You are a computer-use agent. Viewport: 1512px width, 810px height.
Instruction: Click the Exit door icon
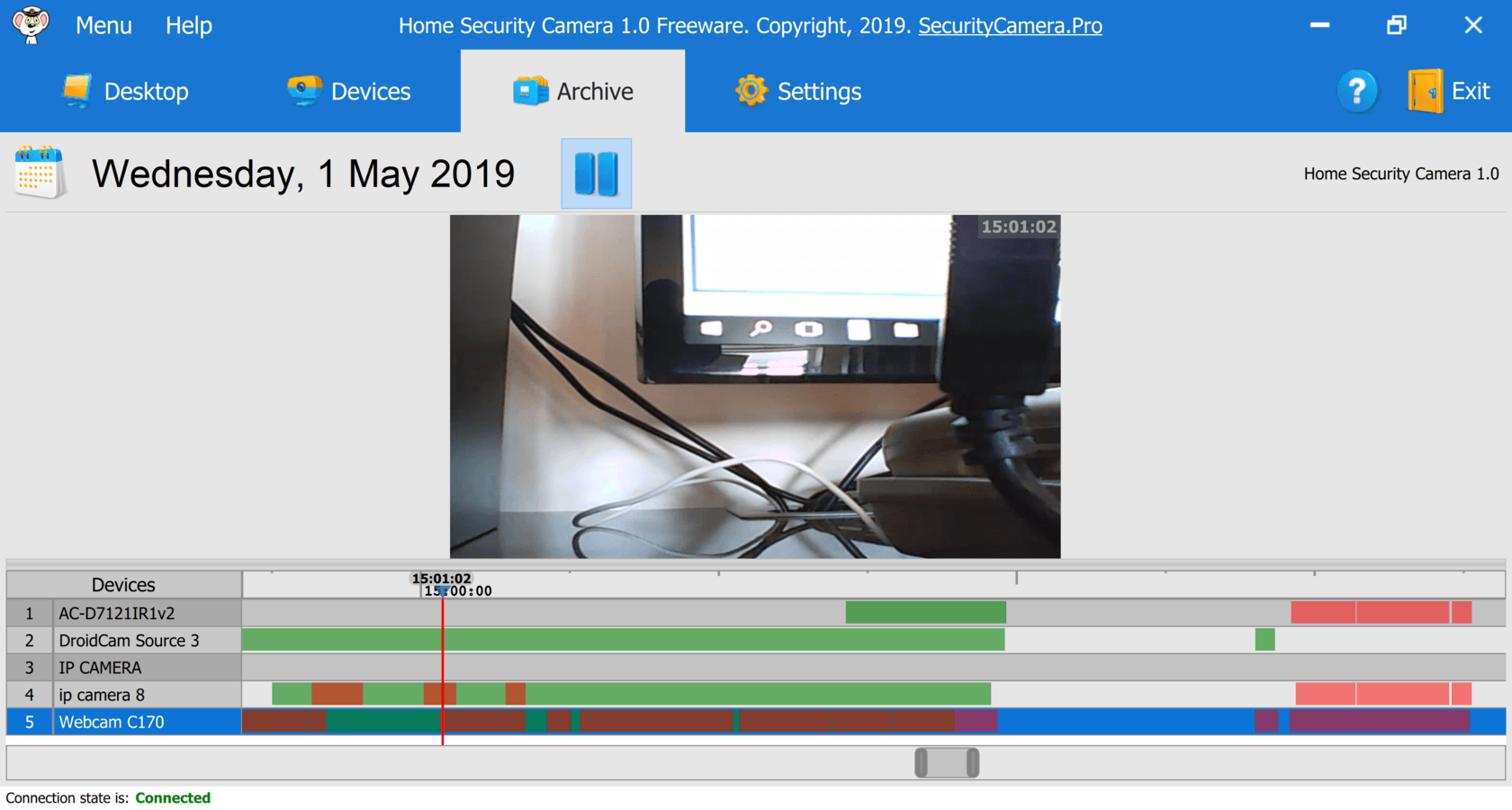[1426, 91]
